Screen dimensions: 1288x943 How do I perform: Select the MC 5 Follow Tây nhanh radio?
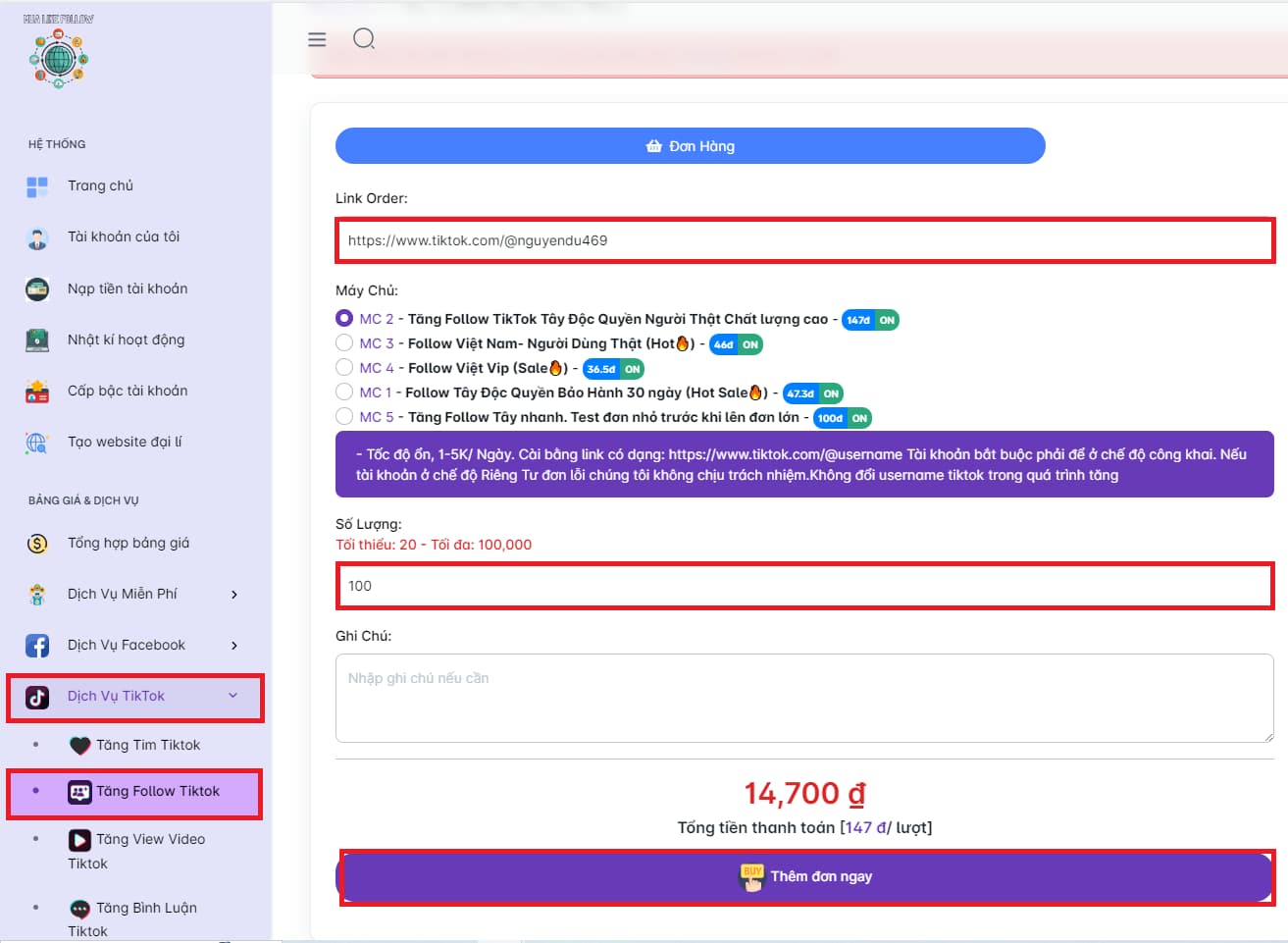coord(344,416)
